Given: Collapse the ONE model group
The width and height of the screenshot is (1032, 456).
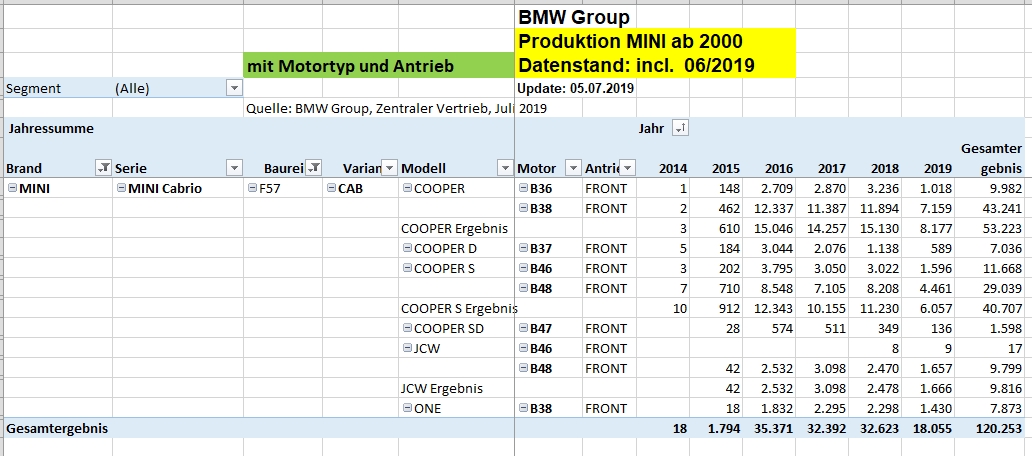Looking at the screenshot, I should (407, 408).
